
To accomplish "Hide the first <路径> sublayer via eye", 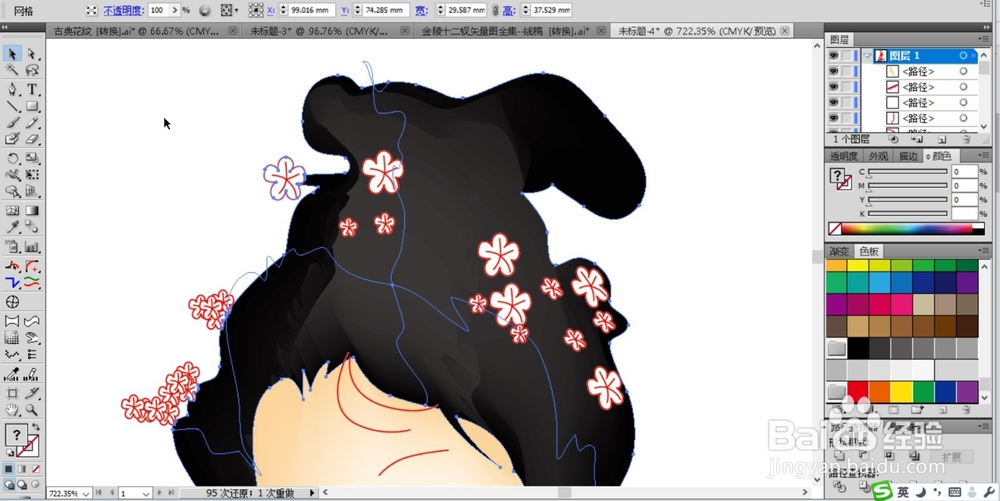I will [x=833, y=71].
